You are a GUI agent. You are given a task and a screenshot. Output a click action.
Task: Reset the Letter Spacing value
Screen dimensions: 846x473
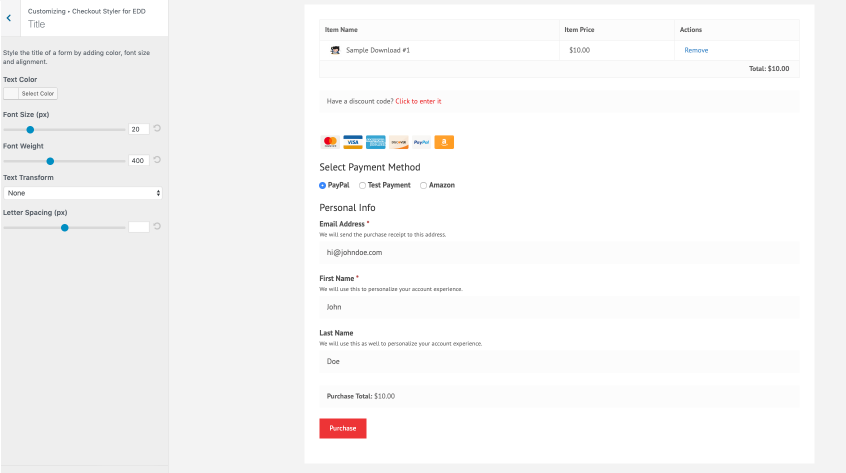(x=157, y=227)
